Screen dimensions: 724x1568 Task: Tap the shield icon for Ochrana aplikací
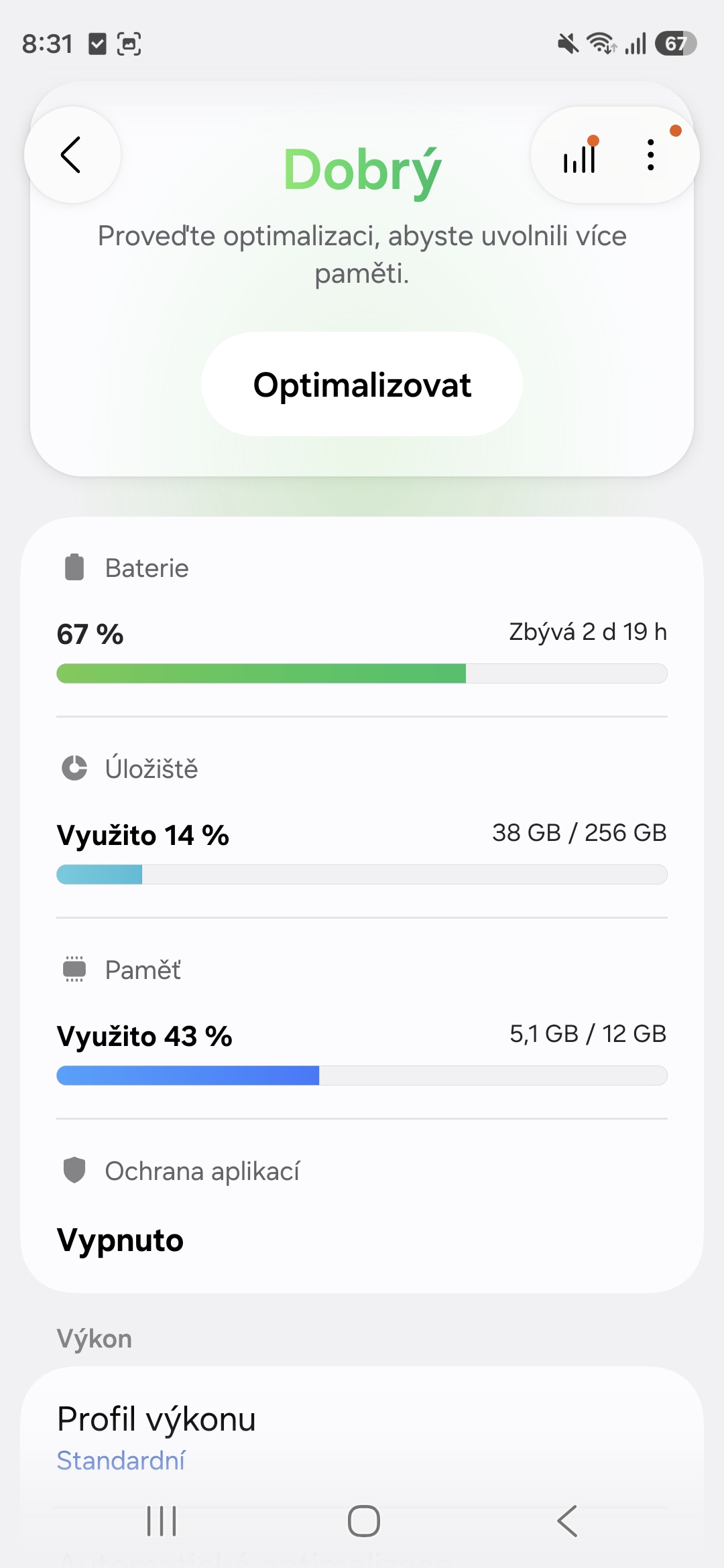(x=74, y=1170)
